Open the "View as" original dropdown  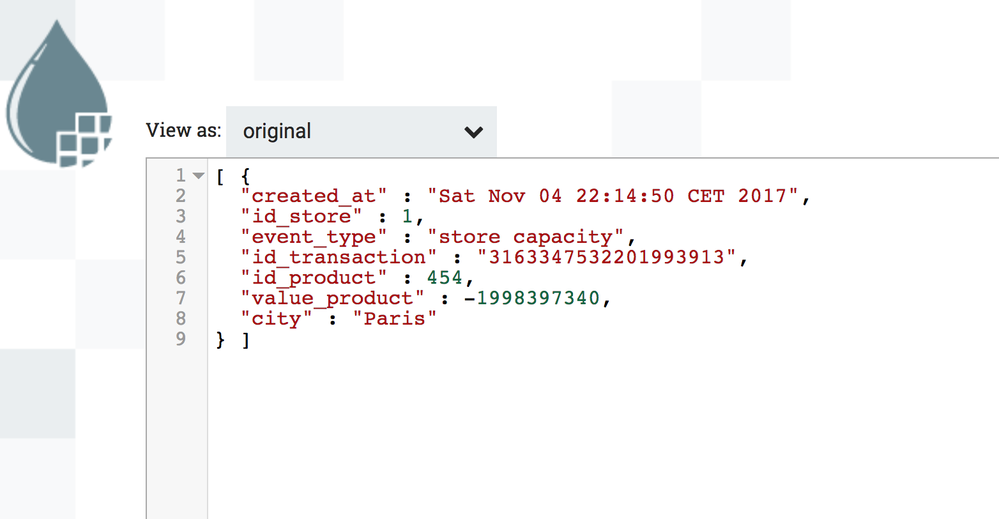coord(360,131)
